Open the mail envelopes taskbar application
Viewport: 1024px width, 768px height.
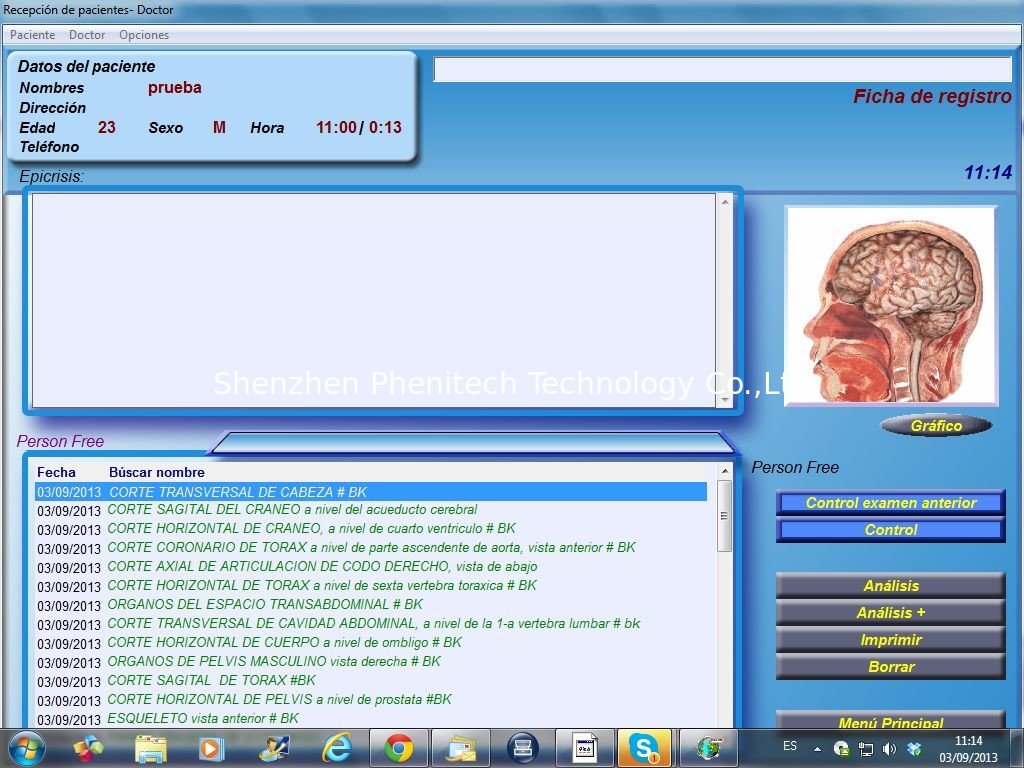(x=461, y=748)
